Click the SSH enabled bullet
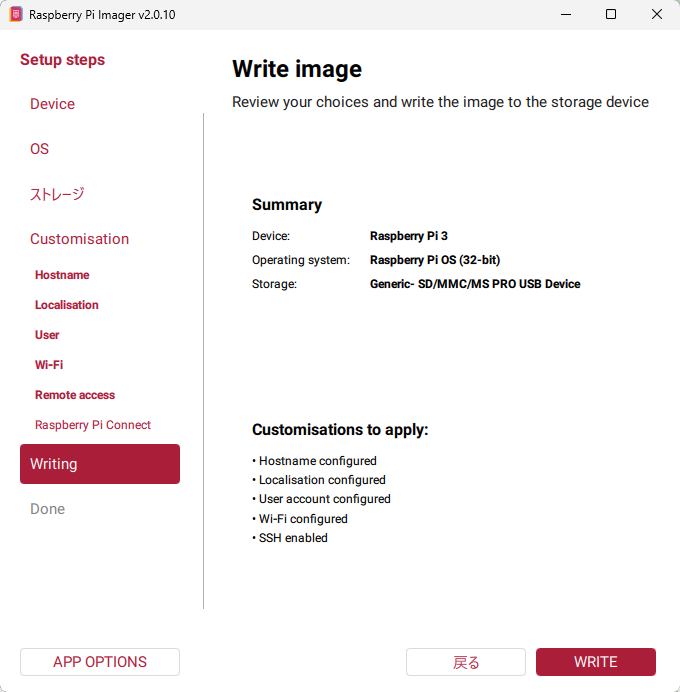This screenshot has height=692, width=680. 290,538
